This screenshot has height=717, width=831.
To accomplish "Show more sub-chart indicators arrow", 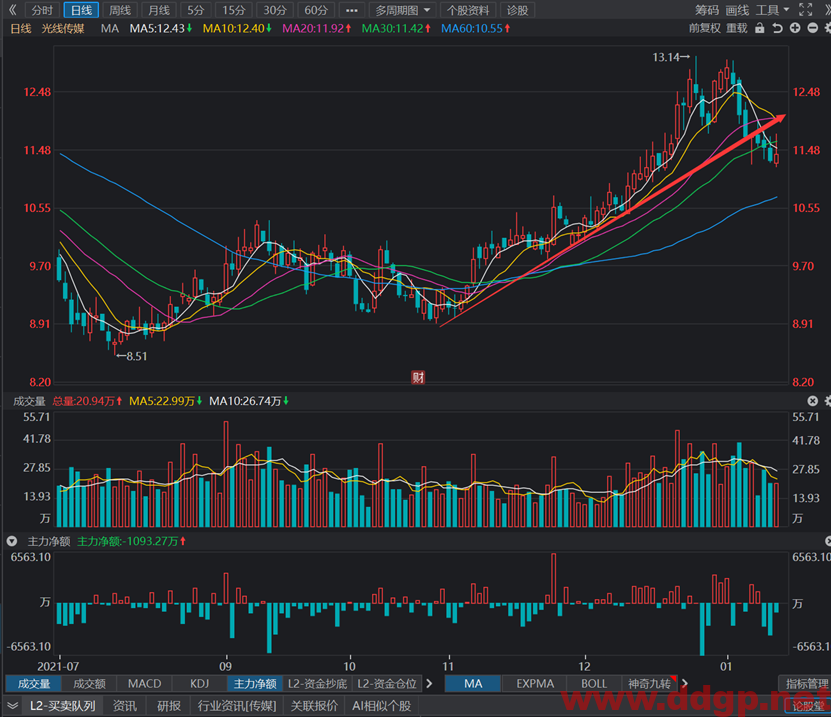I will pos(429,684).
